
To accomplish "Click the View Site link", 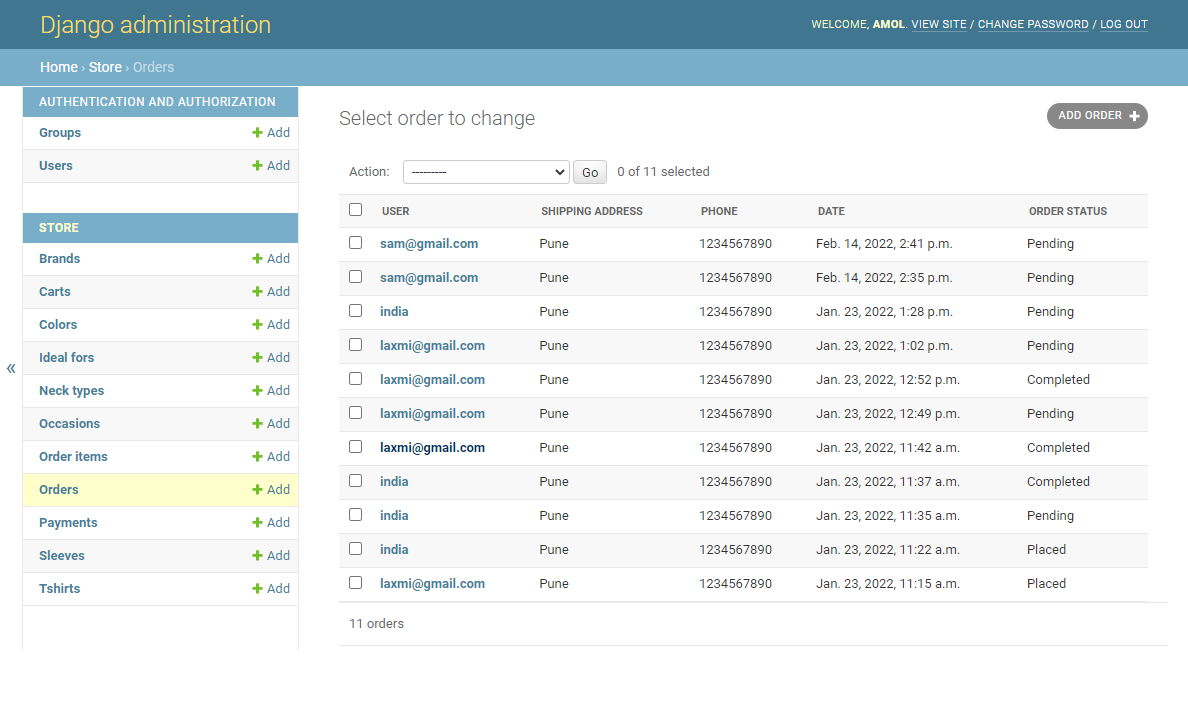I will tap(939, 24).
